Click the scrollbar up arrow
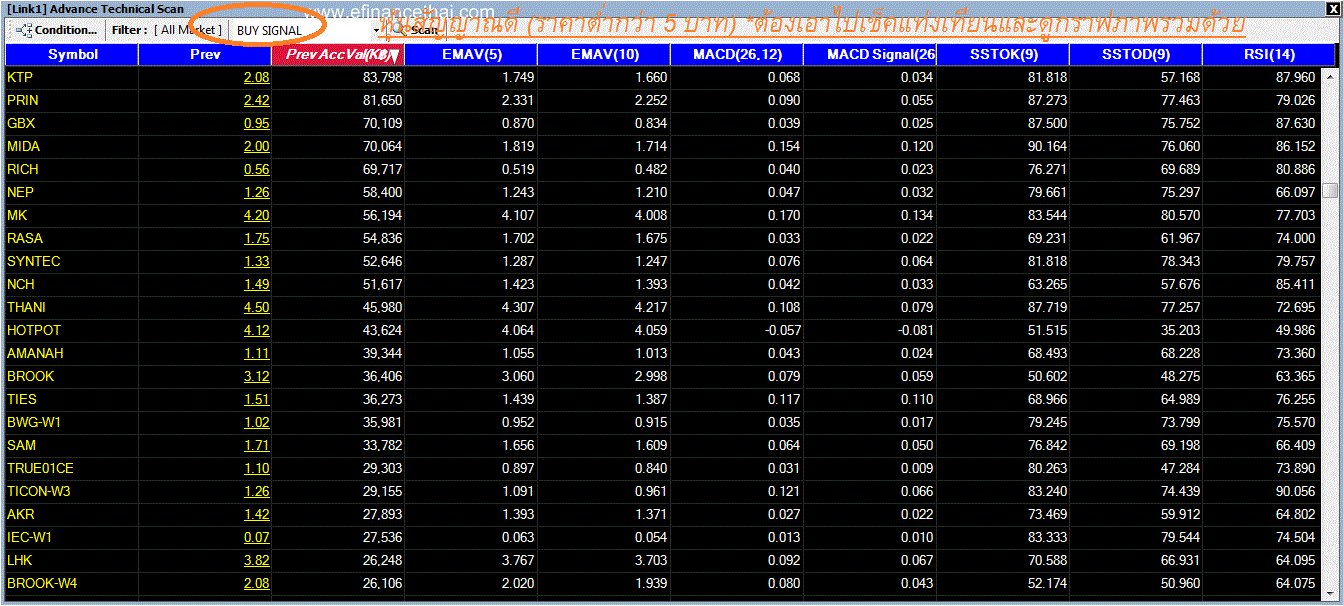The width and height of the screenshot is (1344, 606). click(1330, 76)
